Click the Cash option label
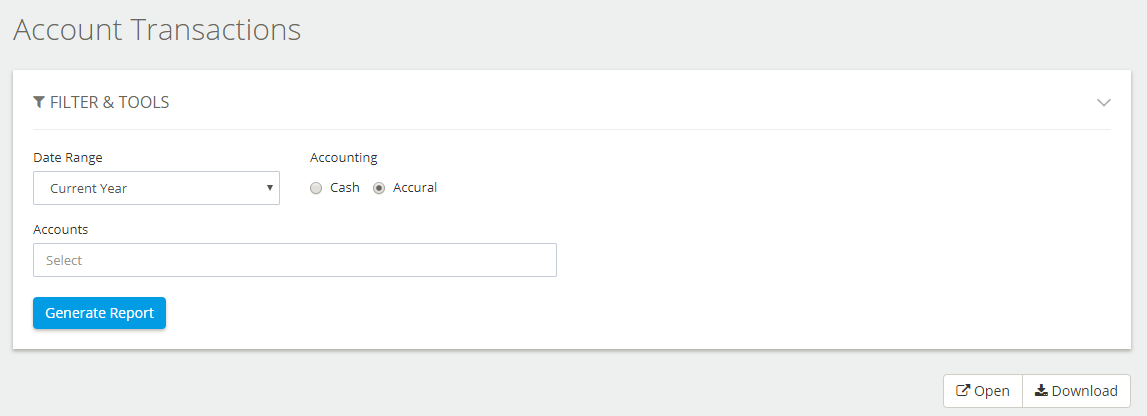Screen dimensions: 1147x416 [x=345, y=187]
